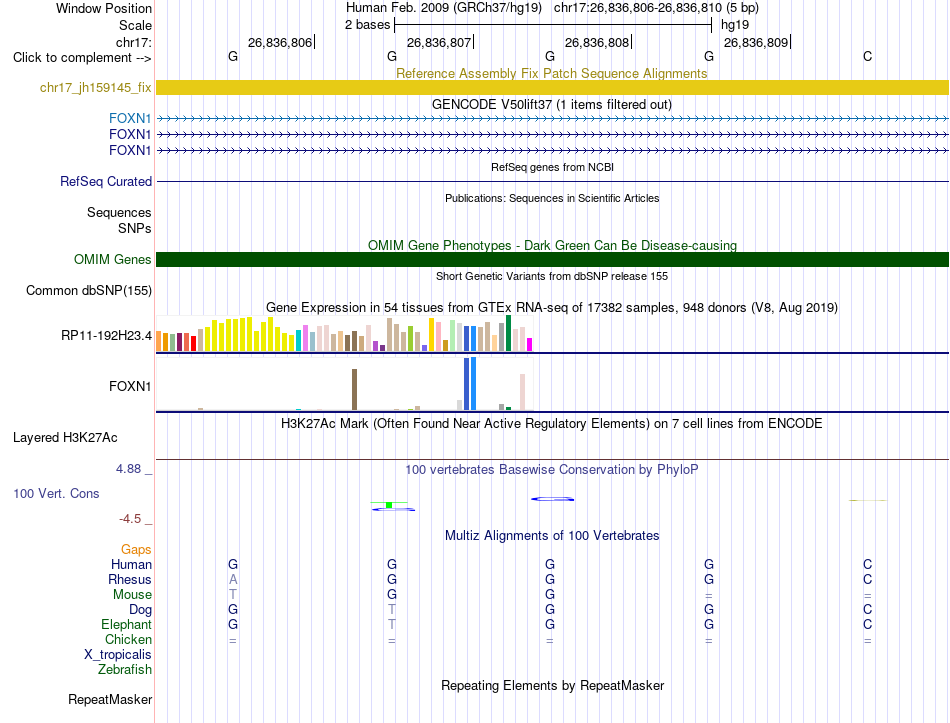Click the Elephant species label
This screenshot has height=723, width=950.
point(126,624)
